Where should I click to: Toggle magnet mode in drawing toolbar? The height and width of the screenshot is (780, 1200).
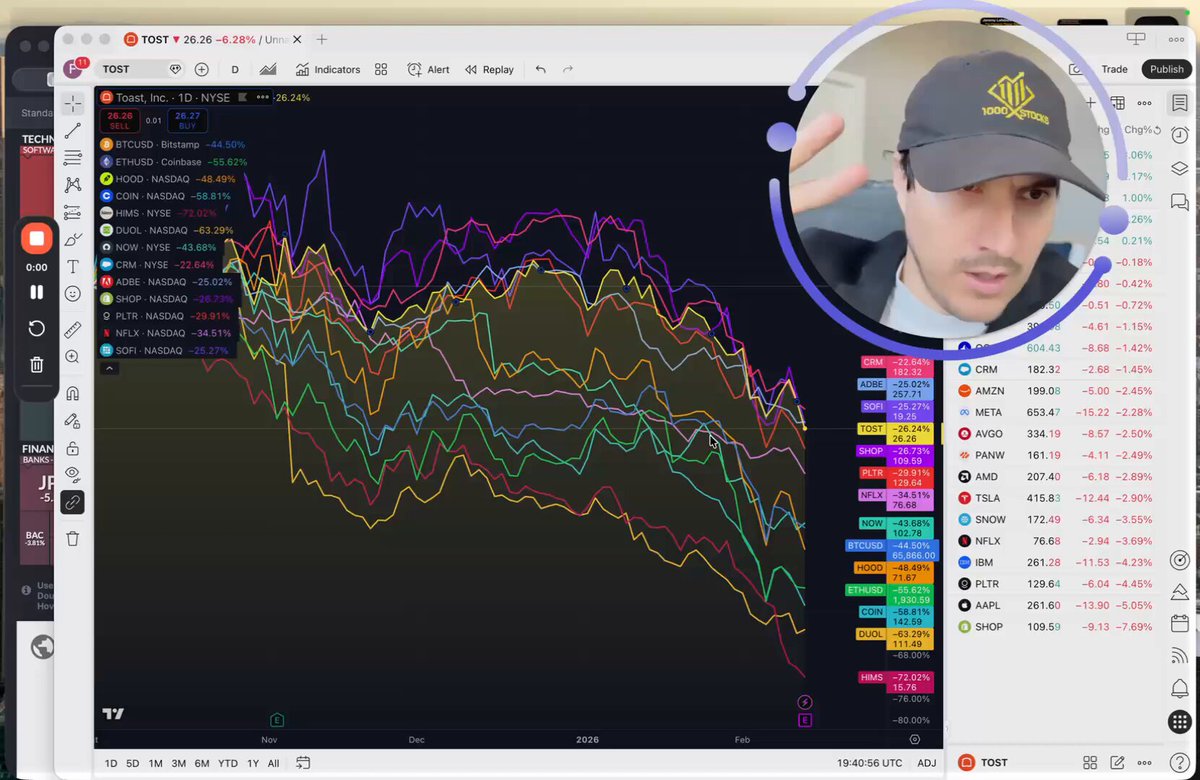(x=73, y=393)
